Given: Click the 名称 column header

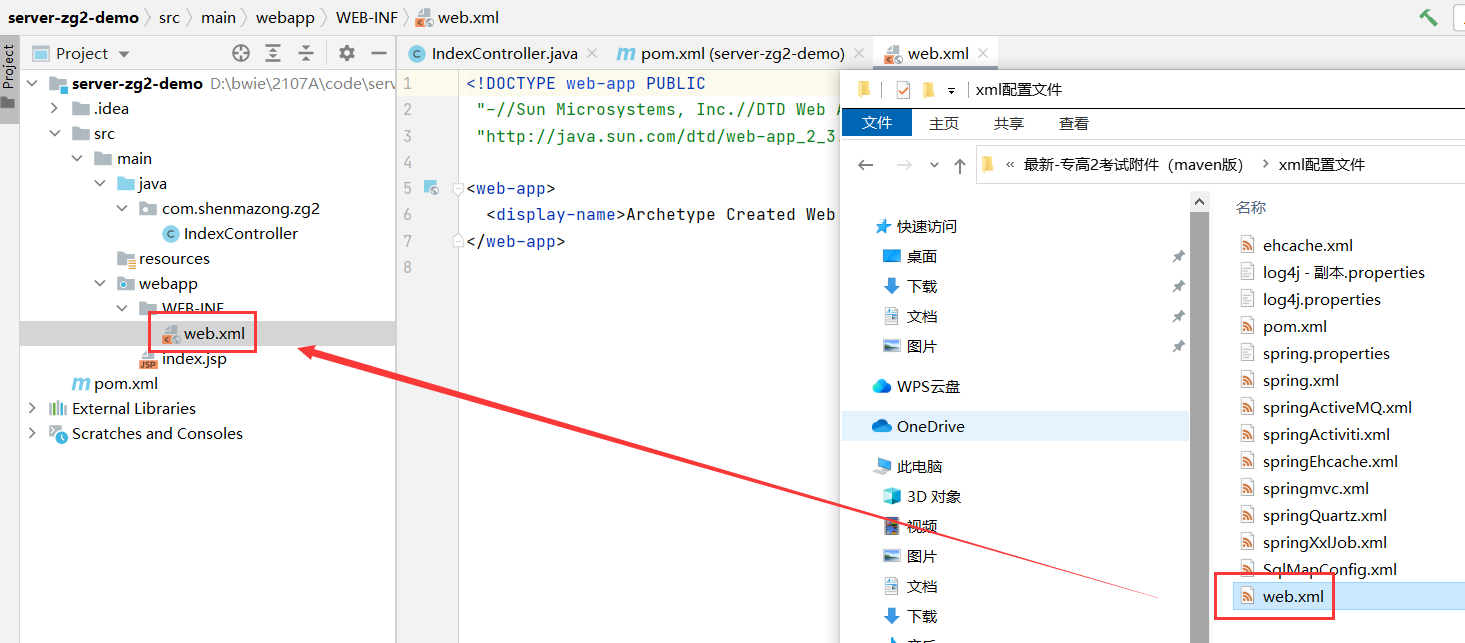Looking at the screenshot, I should (1251, 207).
